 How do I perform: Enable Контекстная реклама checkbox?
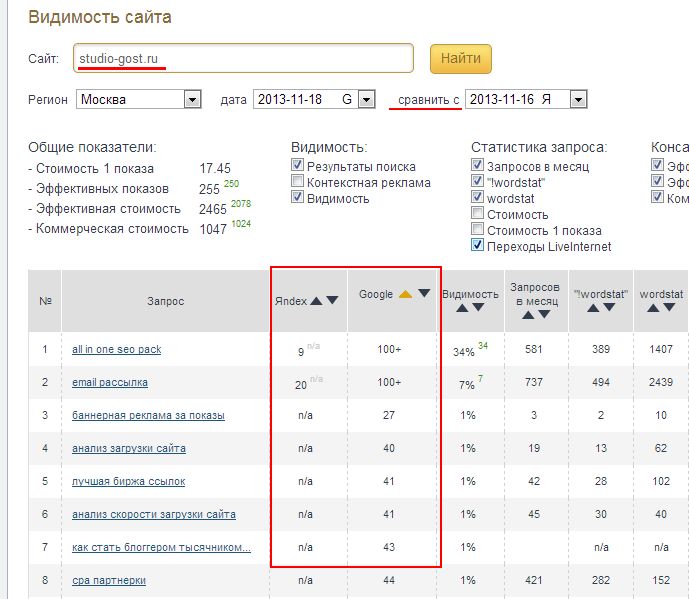pos(297,182)
